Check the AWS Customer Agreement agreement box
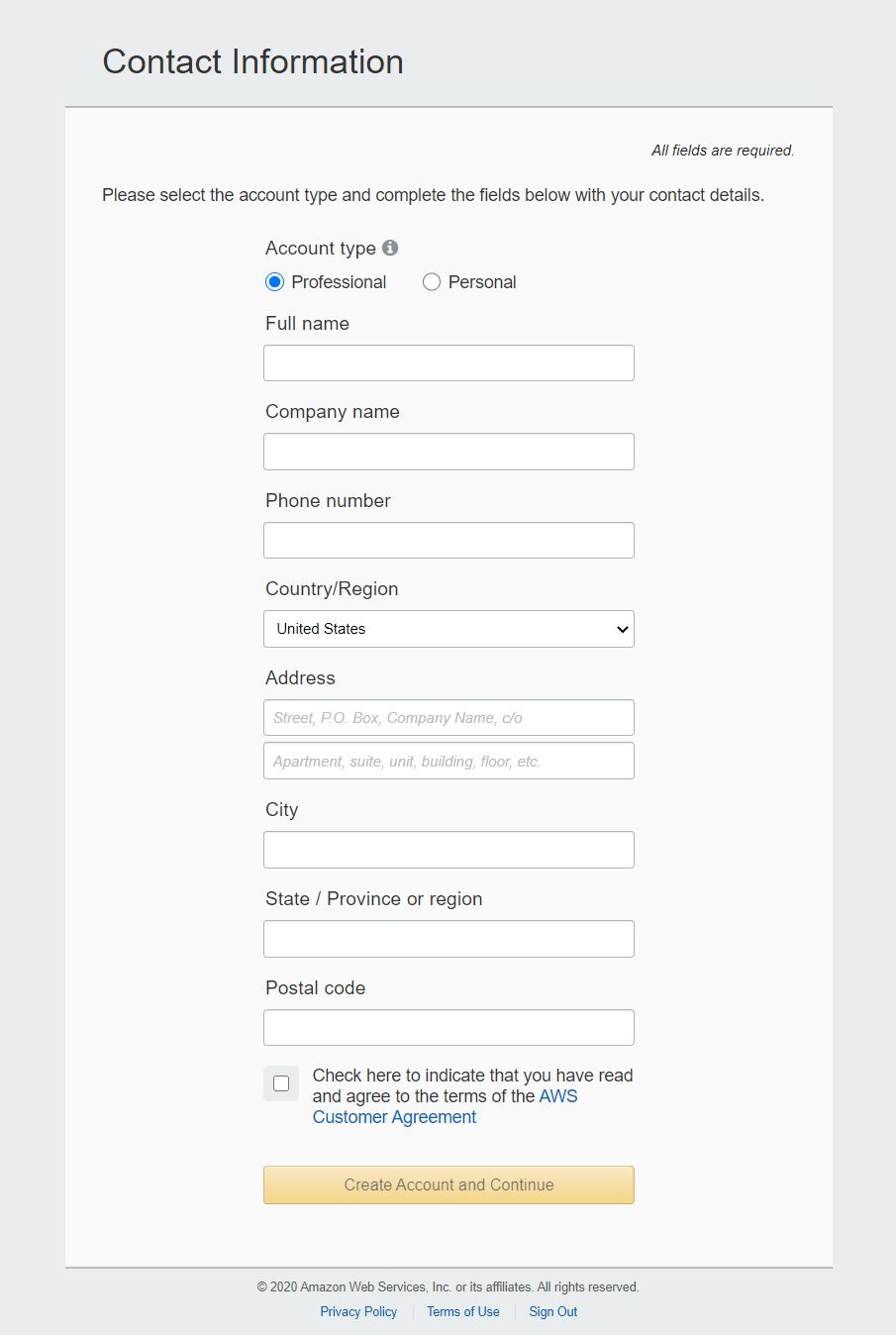Viewport: 896px width, 1336px height. coord(281,1082)
